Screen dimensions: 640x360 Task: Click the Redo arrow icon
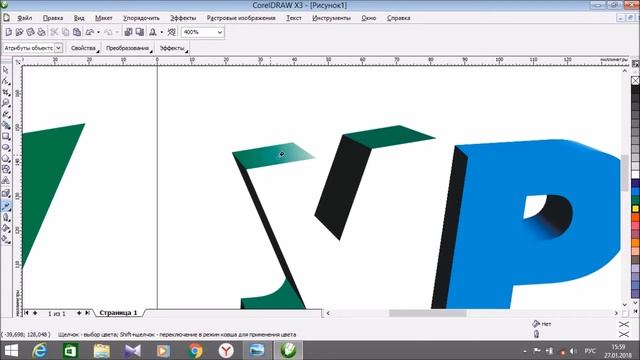point(108,32)
